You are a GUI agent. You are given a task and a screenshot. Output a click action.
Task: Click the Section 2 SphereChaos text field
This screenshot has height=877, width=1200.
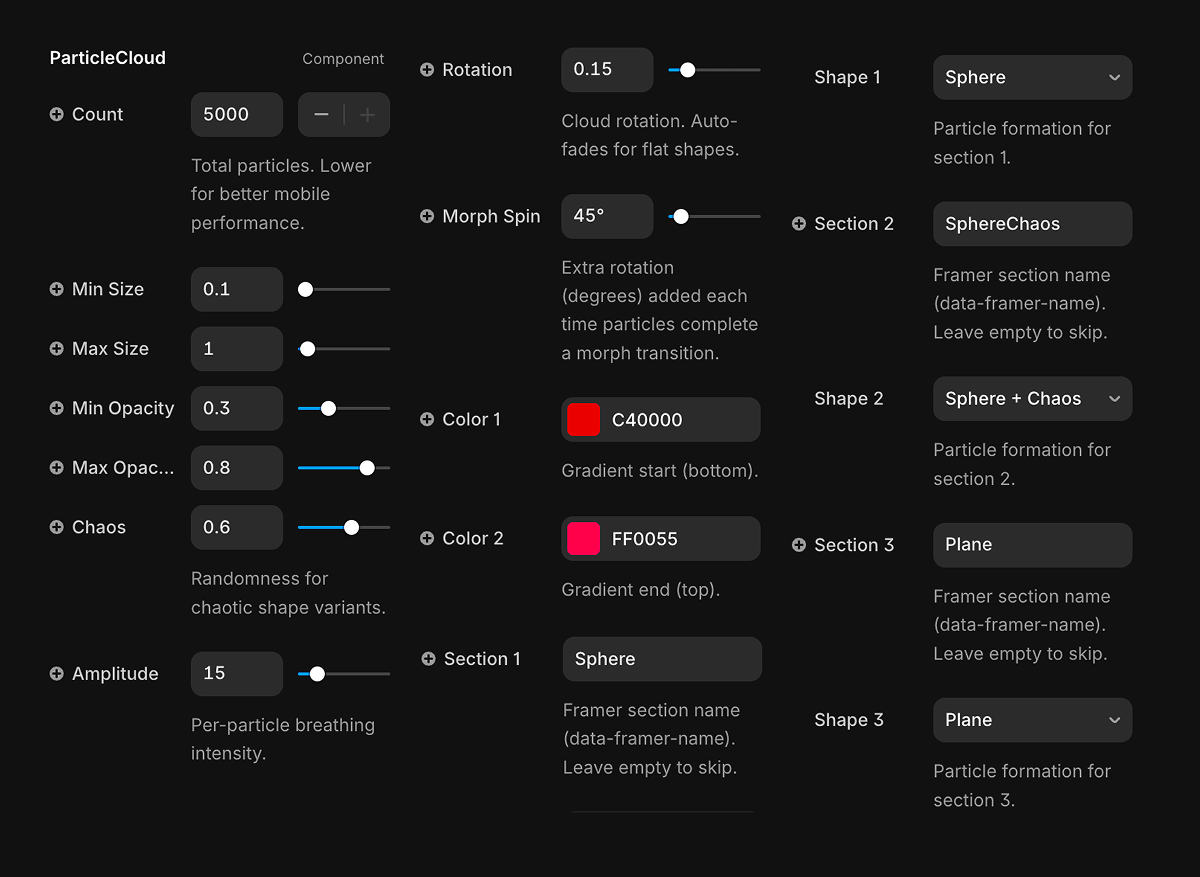[1032, 224]
